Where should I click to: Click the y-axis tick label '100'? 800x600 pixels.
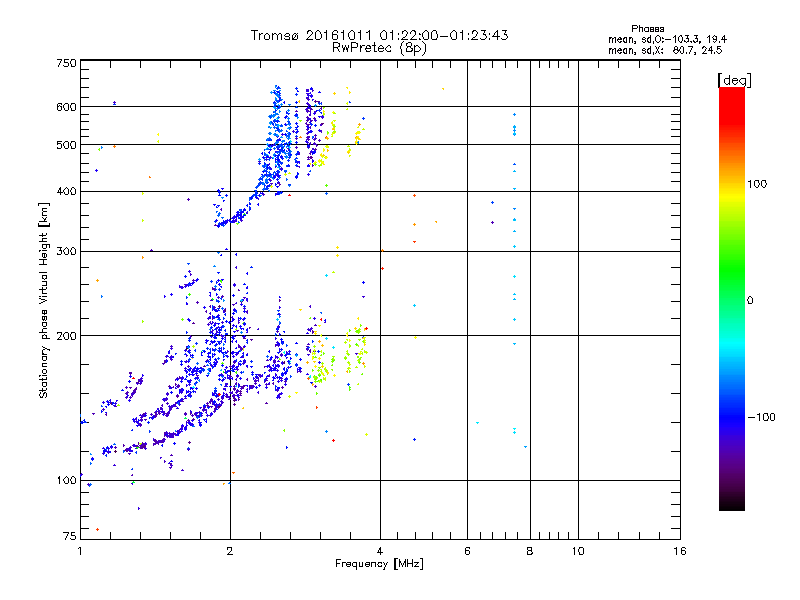click(66, 481)
